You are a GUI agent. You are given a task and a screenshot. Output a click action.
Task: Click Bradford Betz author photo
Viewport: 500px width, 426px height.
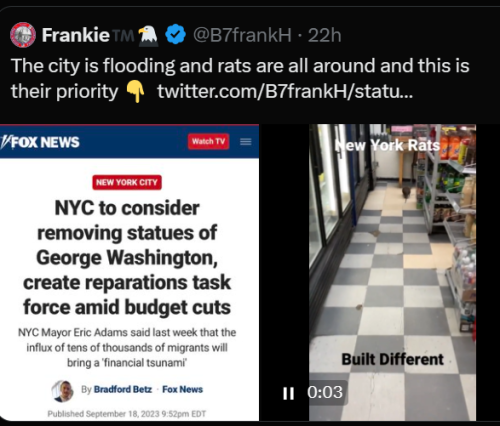pos(63,391)
